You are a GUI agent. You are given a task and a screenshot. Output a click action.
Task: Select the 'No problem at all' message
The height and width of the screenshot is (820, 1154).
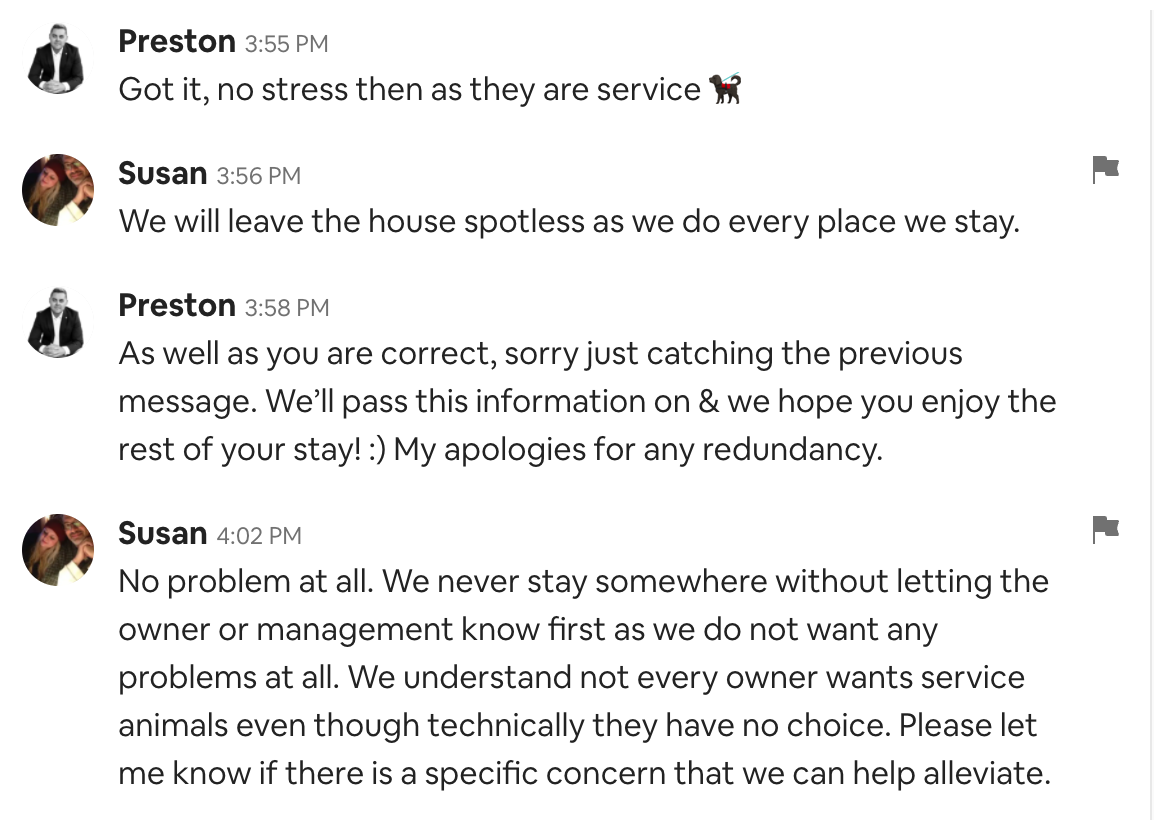tap(584, 677)
